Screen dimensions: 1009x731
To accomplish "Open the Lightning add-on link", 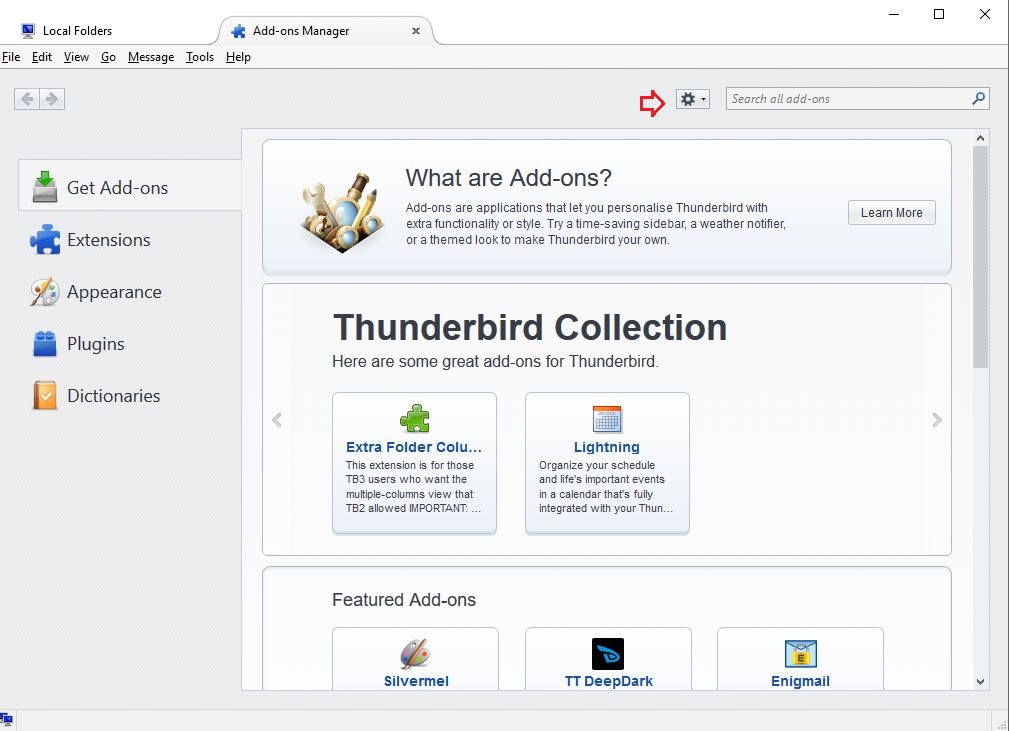I will coord(607,447).
